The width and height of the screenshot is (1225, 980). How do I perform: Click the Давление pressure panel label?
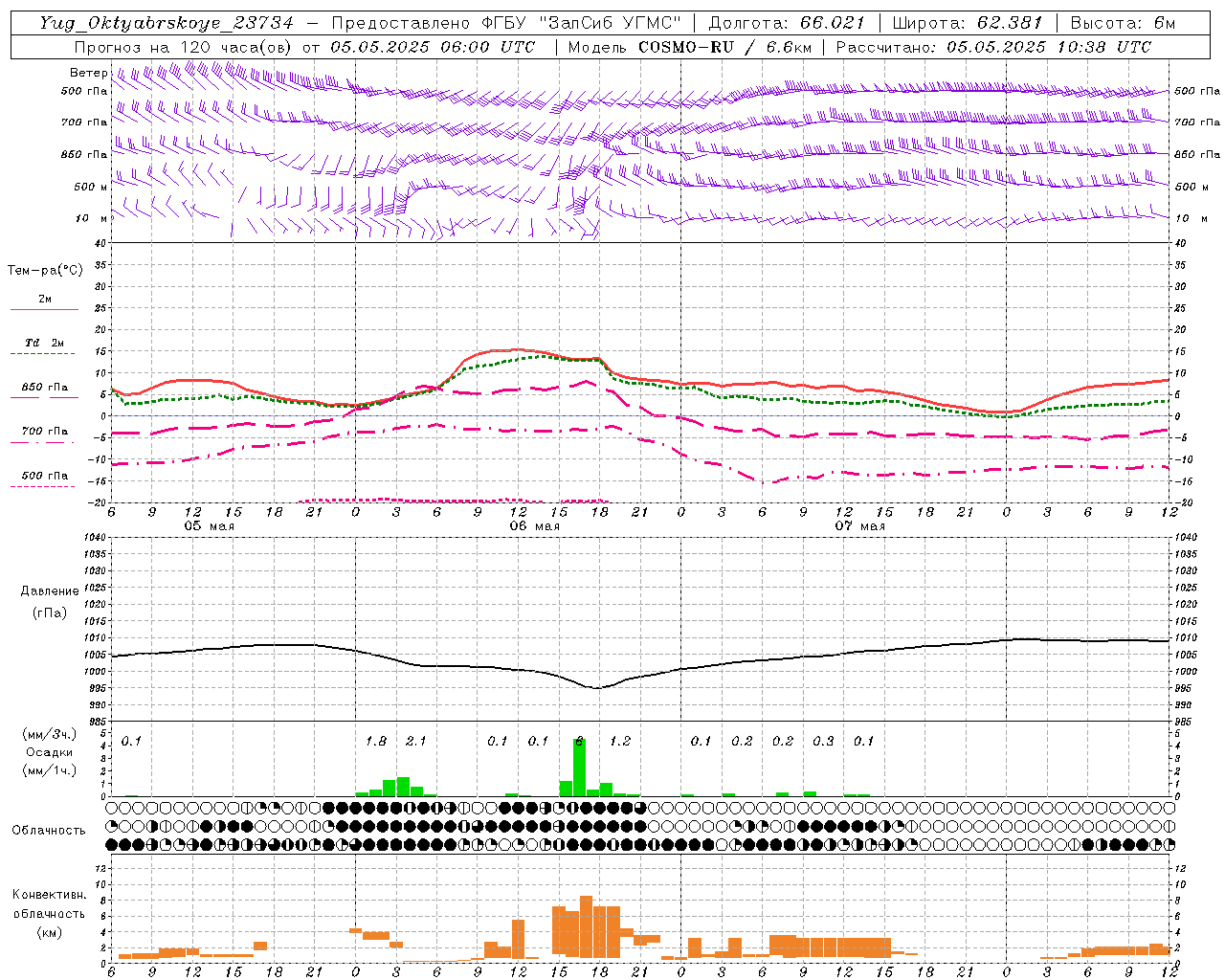(50, 591)
